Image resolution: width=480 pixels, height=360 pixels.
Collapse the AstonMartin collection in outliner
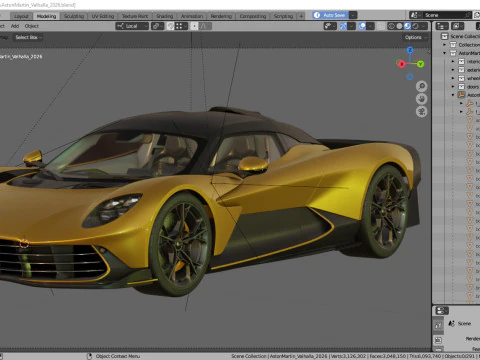[444, 53]
